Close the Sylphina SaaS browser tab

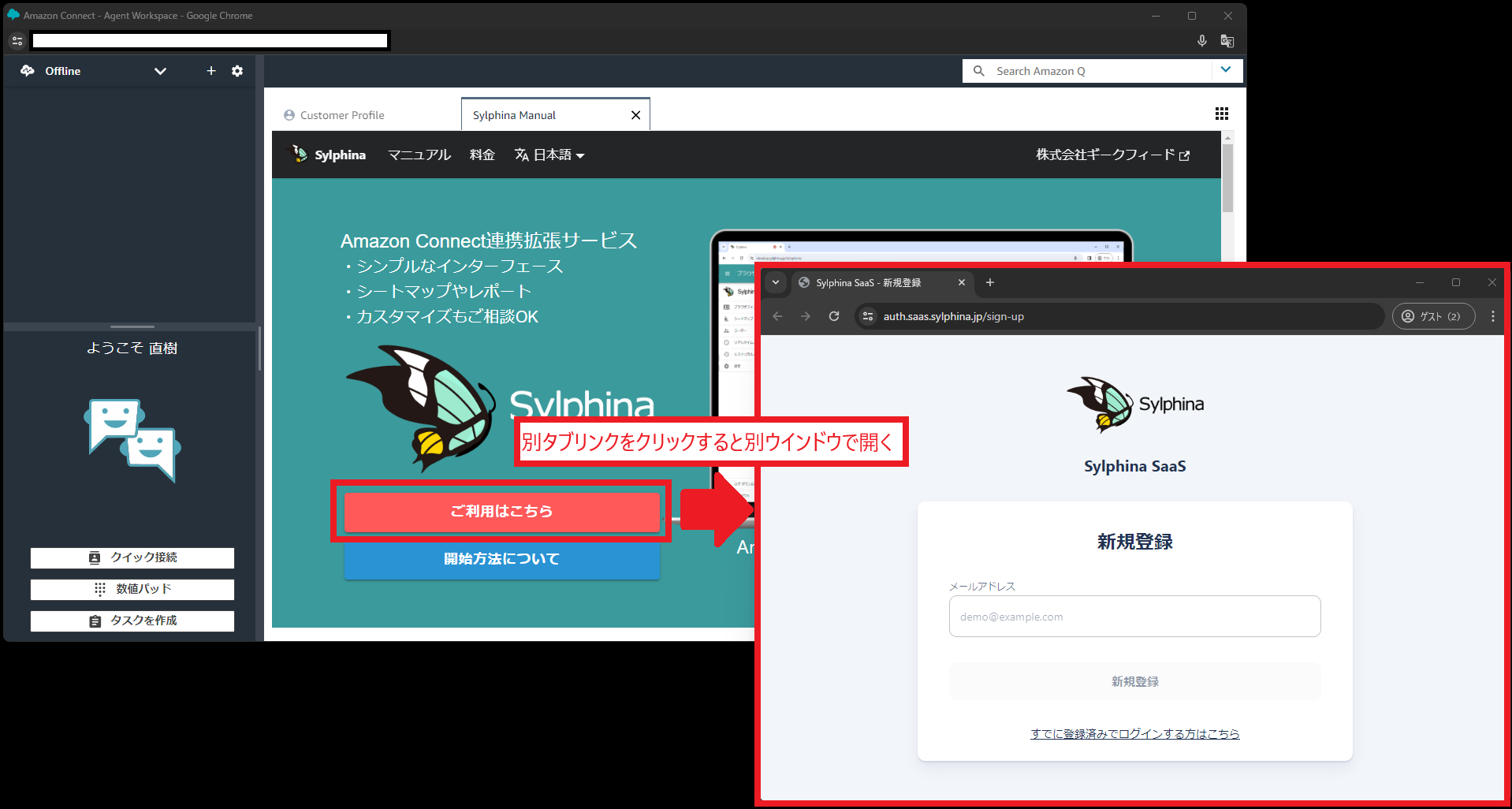[962, 282]
